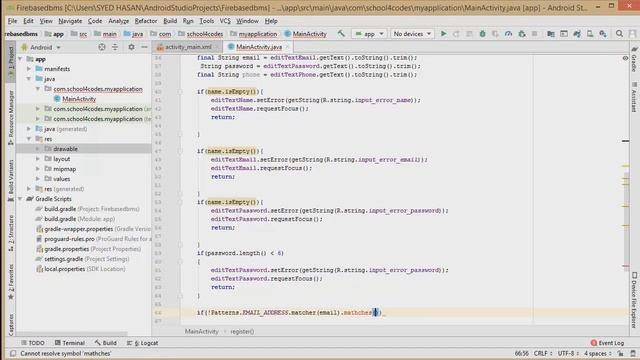Screen dimensions: 640x360
Task: Click the CRLF line separator status
Action: pos(542,353)
